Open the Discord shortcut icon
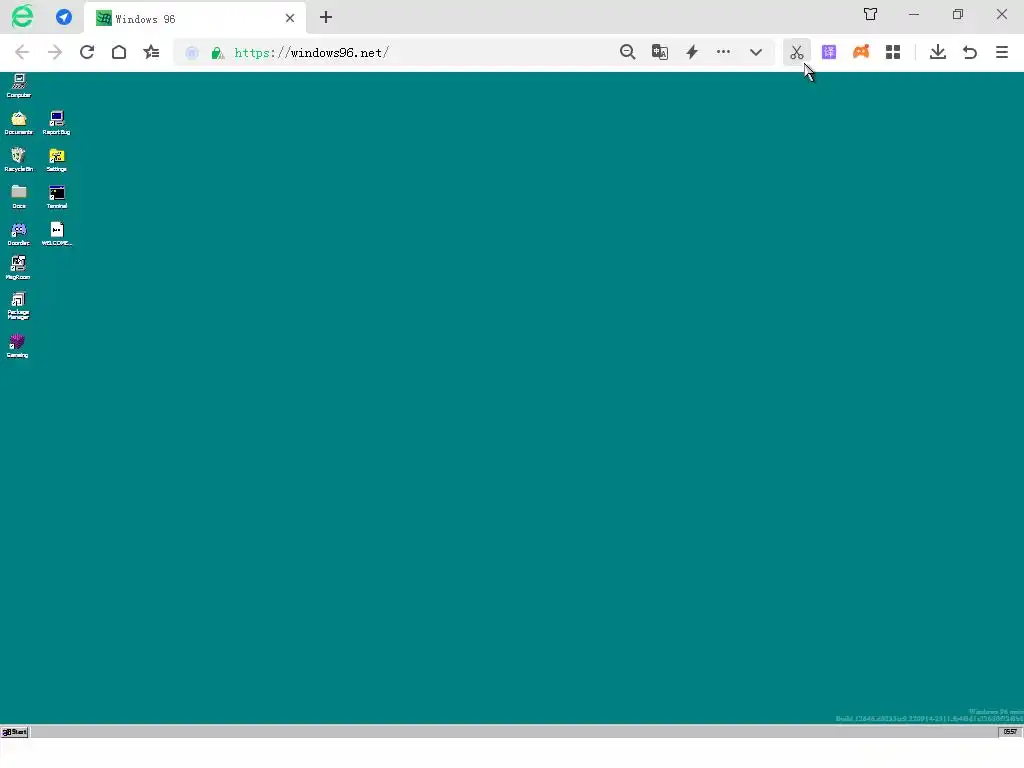The width and height of the screenshot is (1024, 768). (x=19, y=234)
